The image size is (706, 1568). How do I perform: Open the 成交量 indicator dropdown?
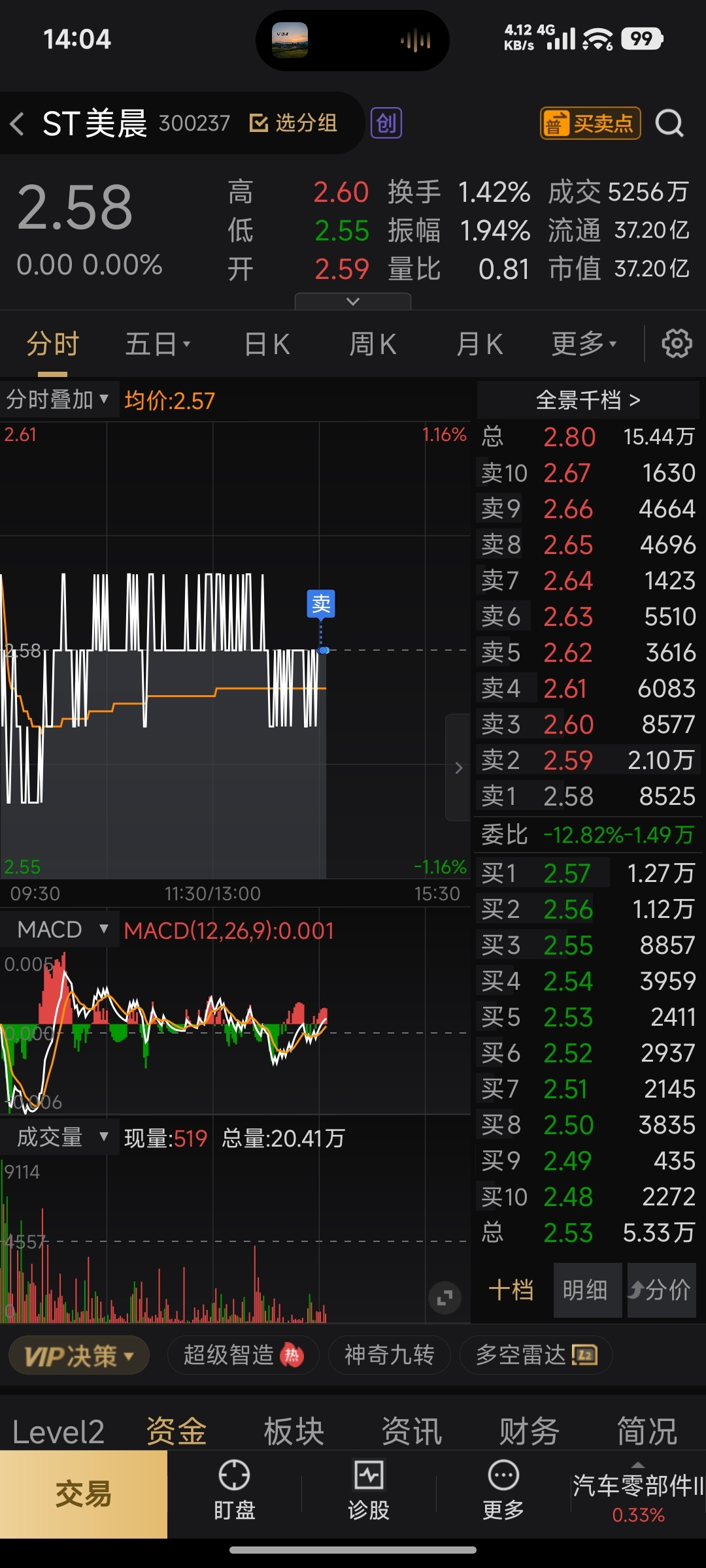click(x=59, y=1137)
